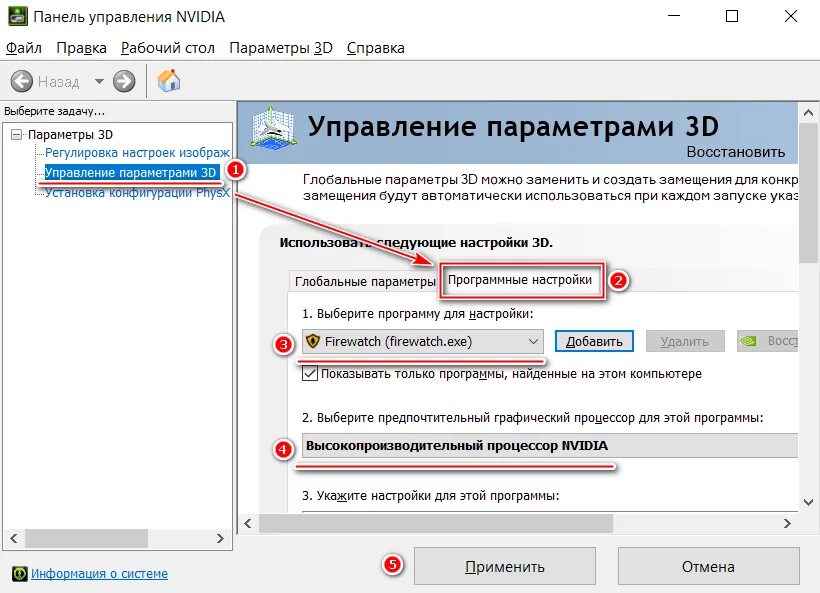Open the Справка menu
820x593 pixels.
[375, 48]
